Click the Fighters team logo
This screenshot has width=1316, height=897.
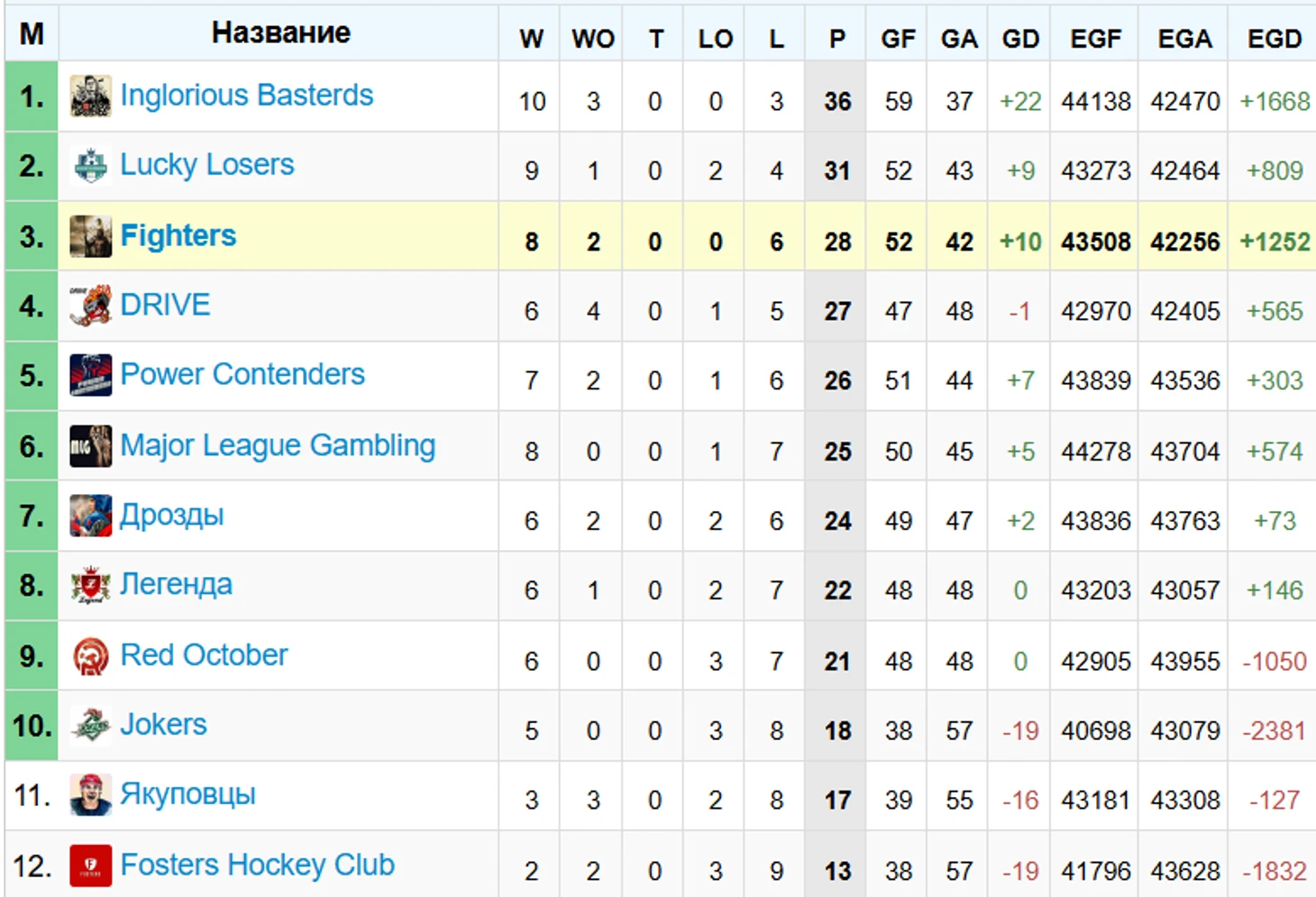(90, 236)
